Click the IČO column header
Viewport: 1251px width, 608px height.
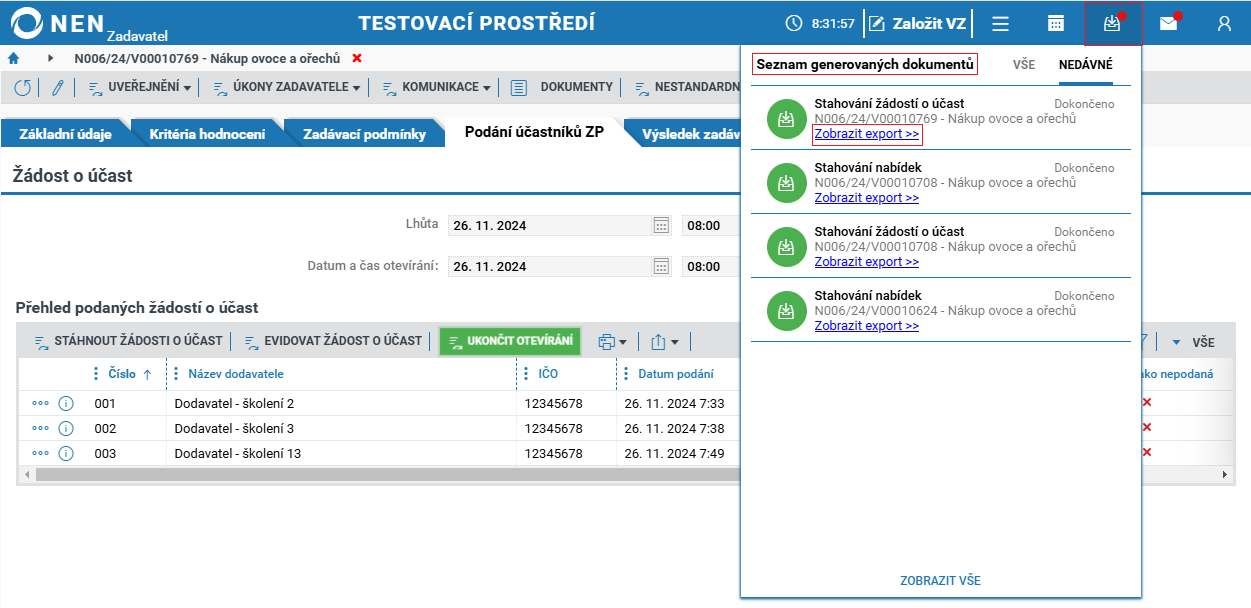pyautogui.click(x=547, y=374)
